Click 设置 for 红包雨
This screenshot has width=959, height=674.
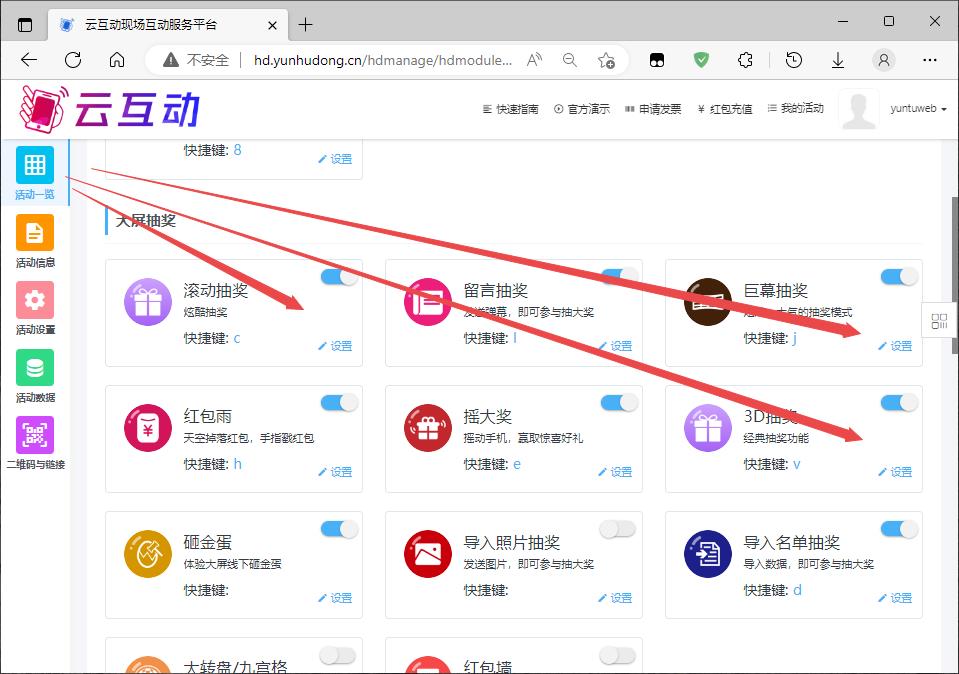point(335,472)
